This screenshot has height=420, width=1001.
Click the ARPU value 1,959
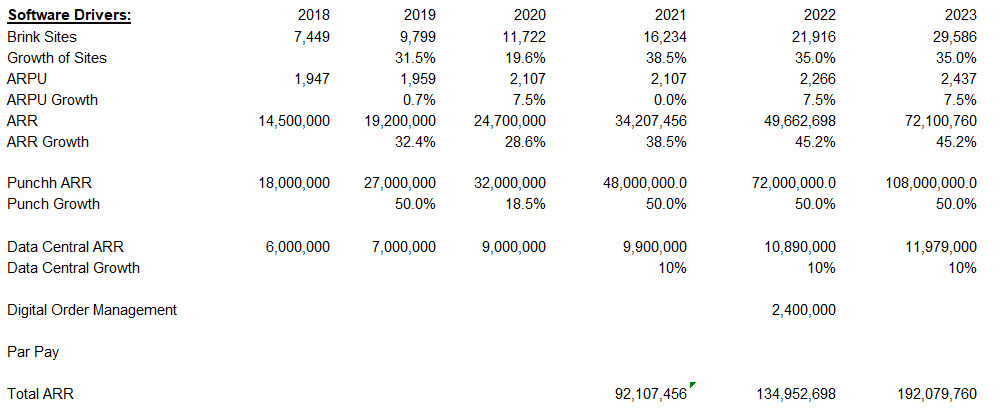click(418, 79)
